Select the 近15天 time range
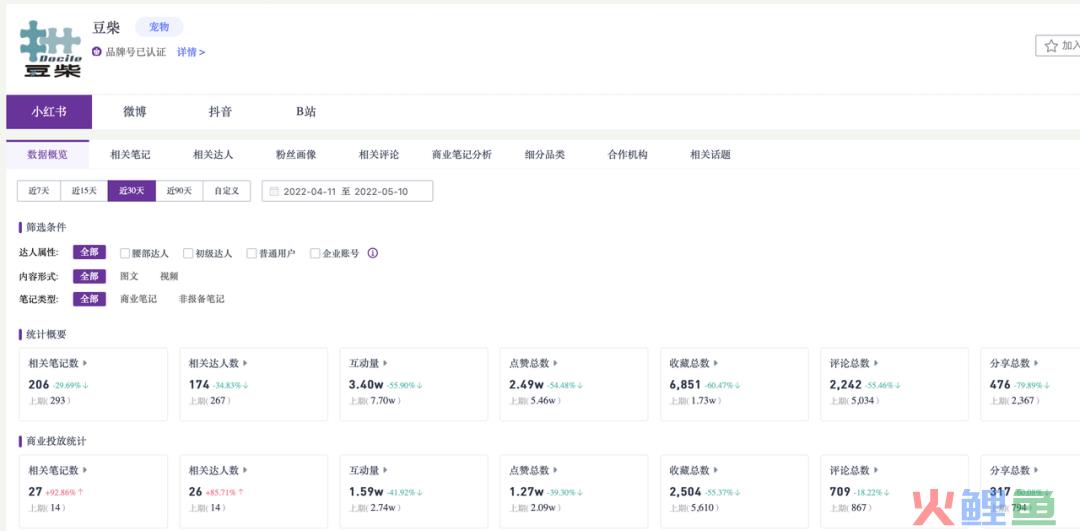The height and width of the screenshot is (531, 1080). (x=84, y=191)
